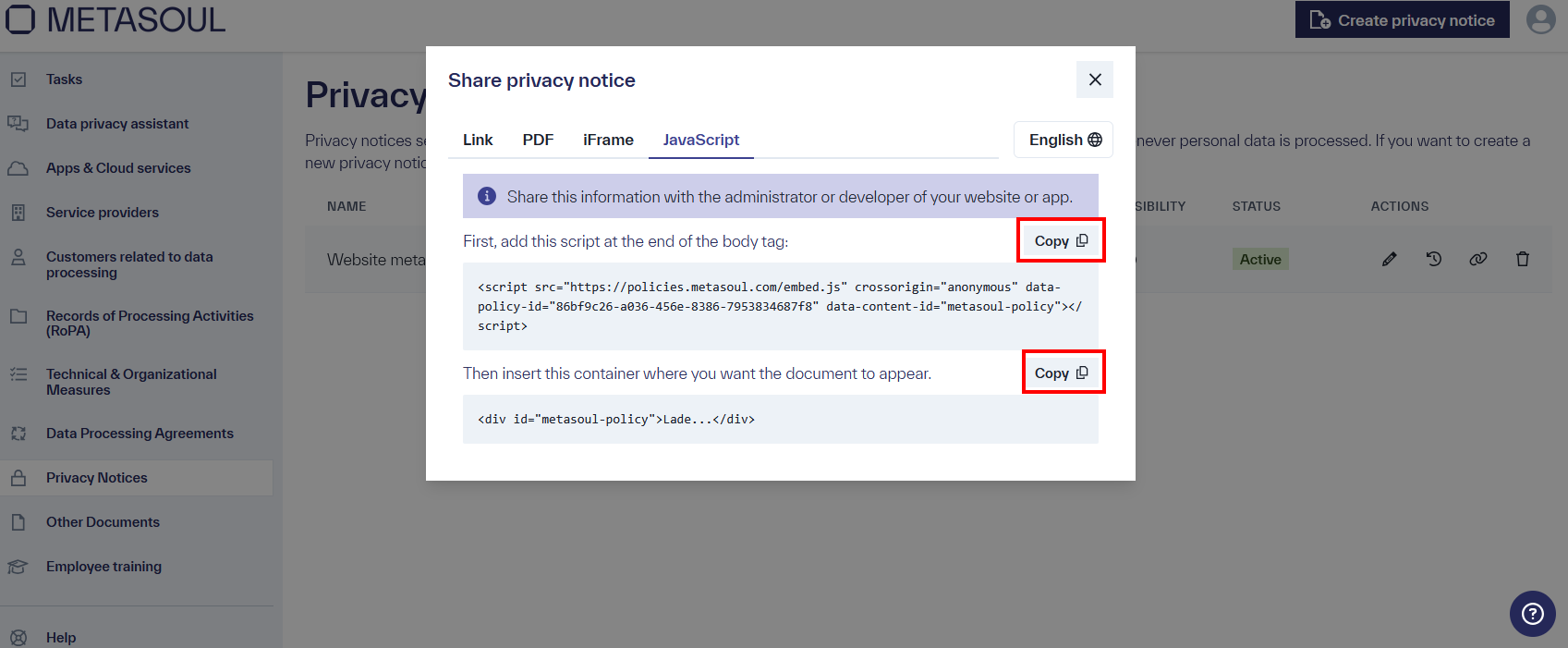Open the English language selector
Screen dimensions: 1568x648
(1063, 139)
